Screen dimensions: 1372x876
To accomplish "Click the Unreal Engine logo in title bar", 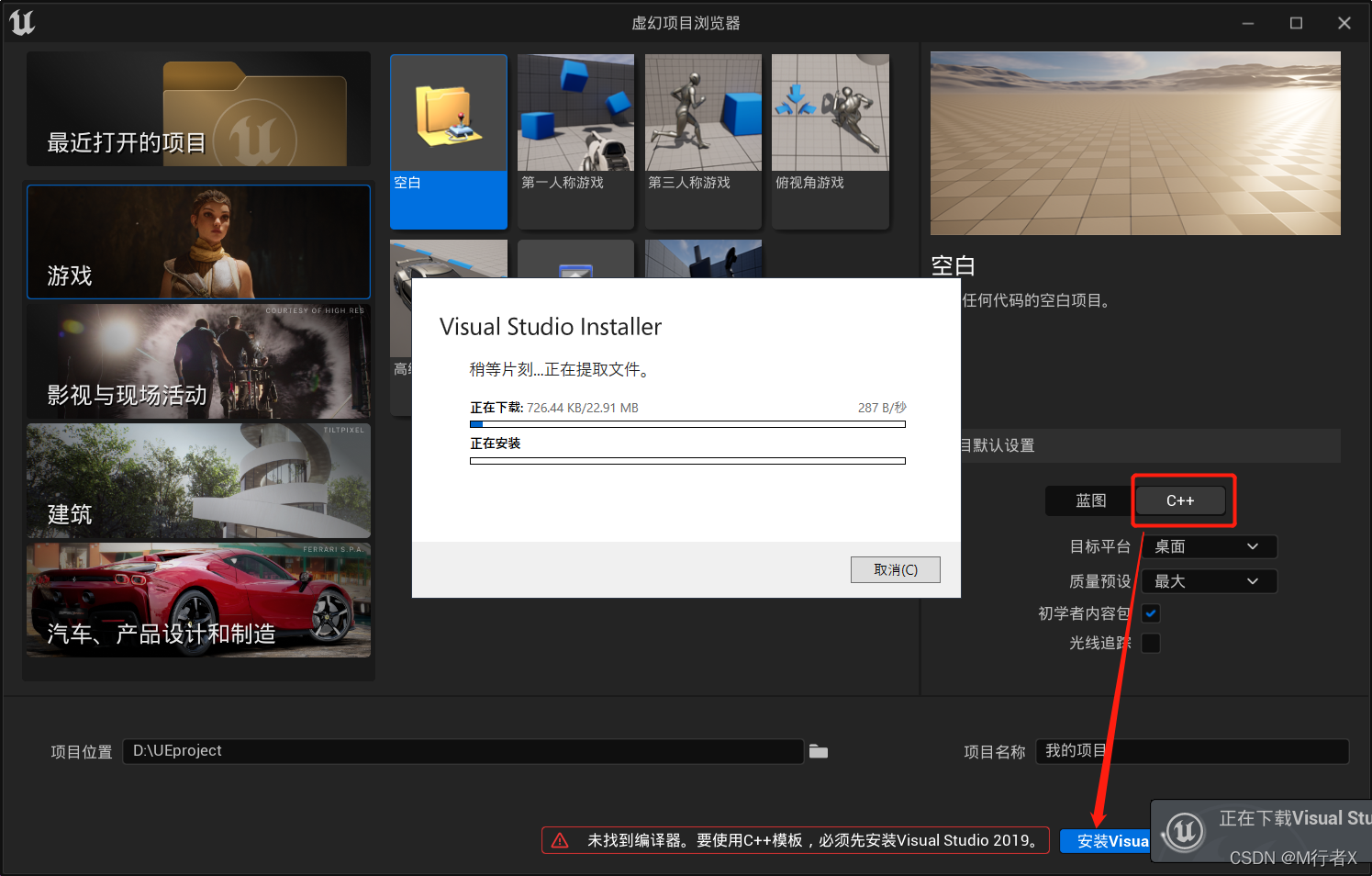I will click(22, 22).
